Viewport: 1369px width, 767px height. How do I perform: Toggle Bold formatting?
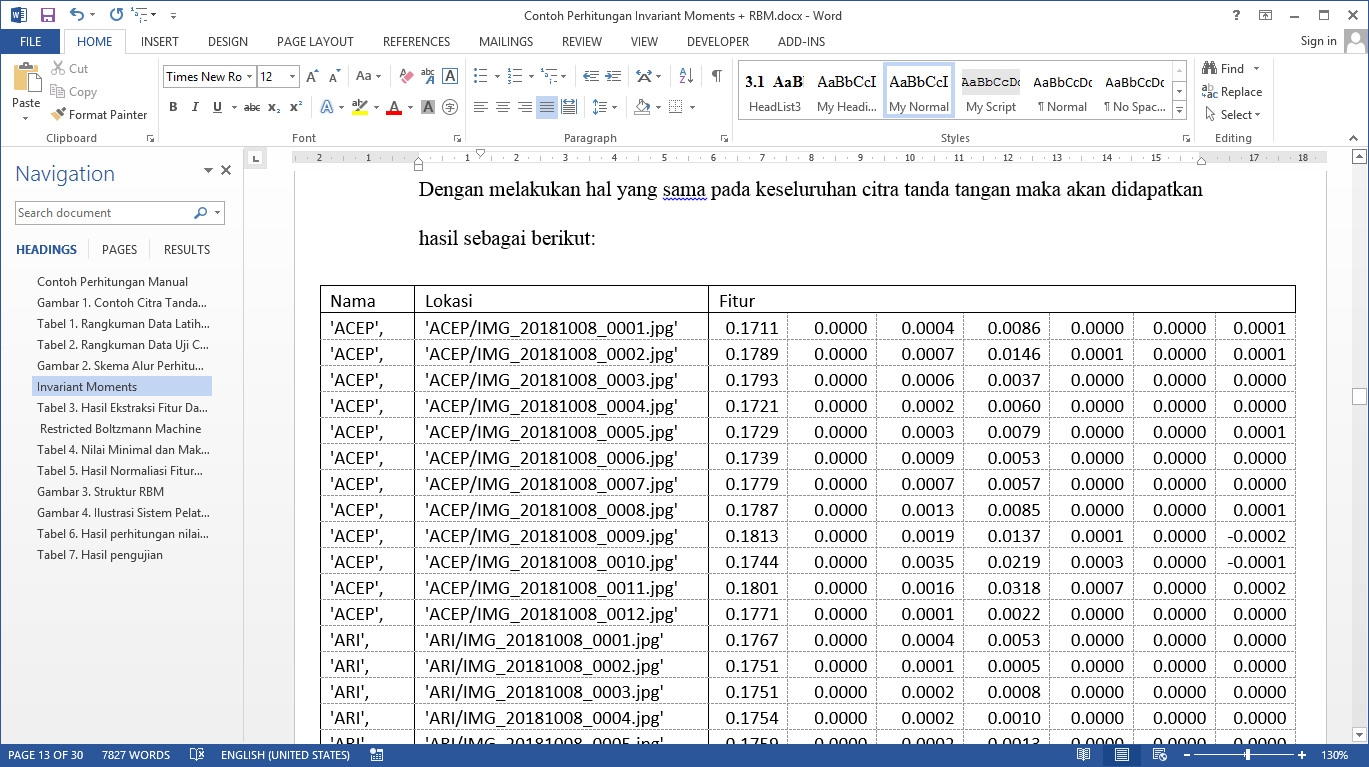point(173,107)
